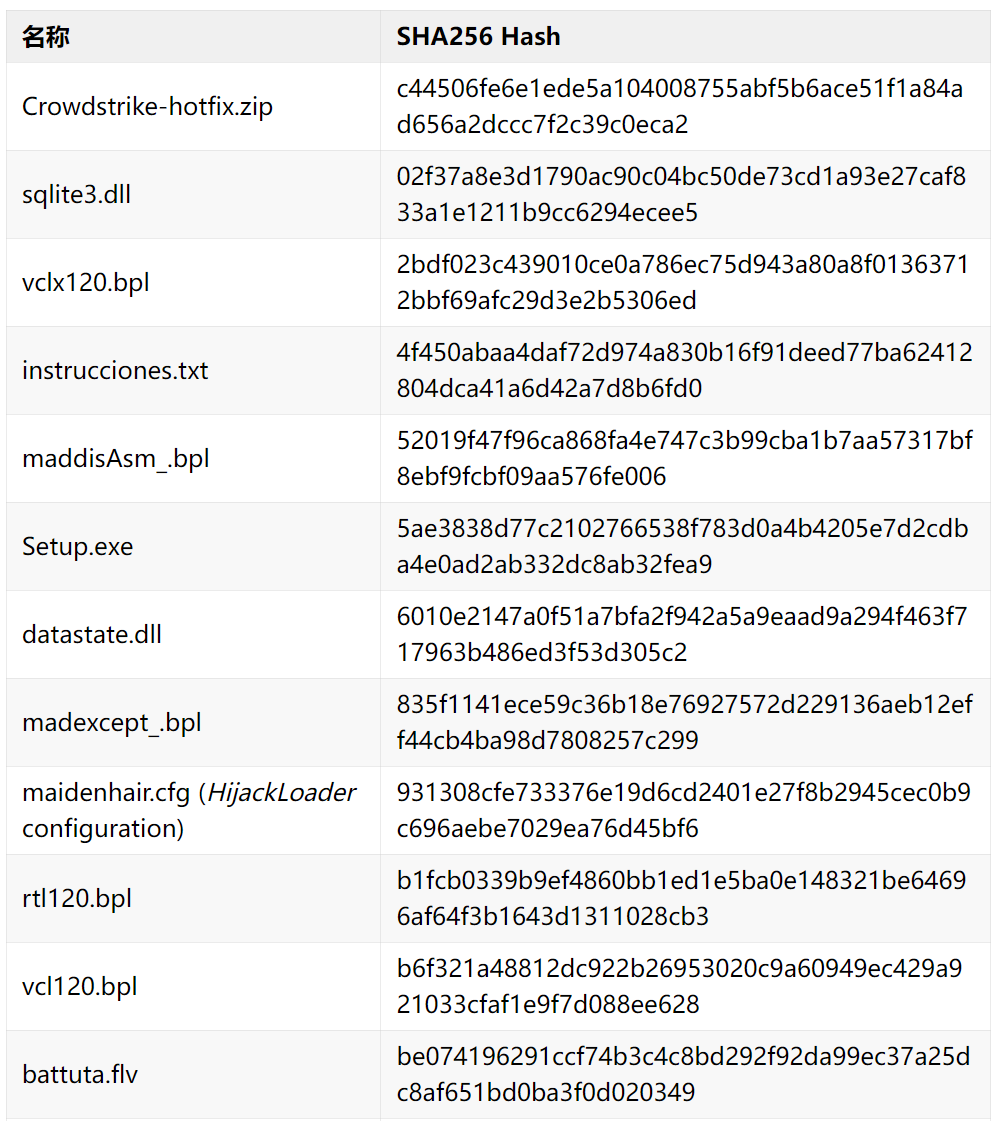The width and height of the screenshot is (998, 1121).
Task: Select the Crowdstrike-hotfix.zip file name cell
Action: tap(147, 107)
